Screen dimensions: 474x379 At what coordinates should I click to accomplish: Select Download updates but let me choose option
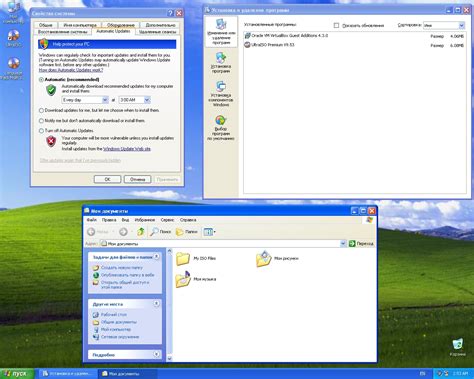pos(41,110)
